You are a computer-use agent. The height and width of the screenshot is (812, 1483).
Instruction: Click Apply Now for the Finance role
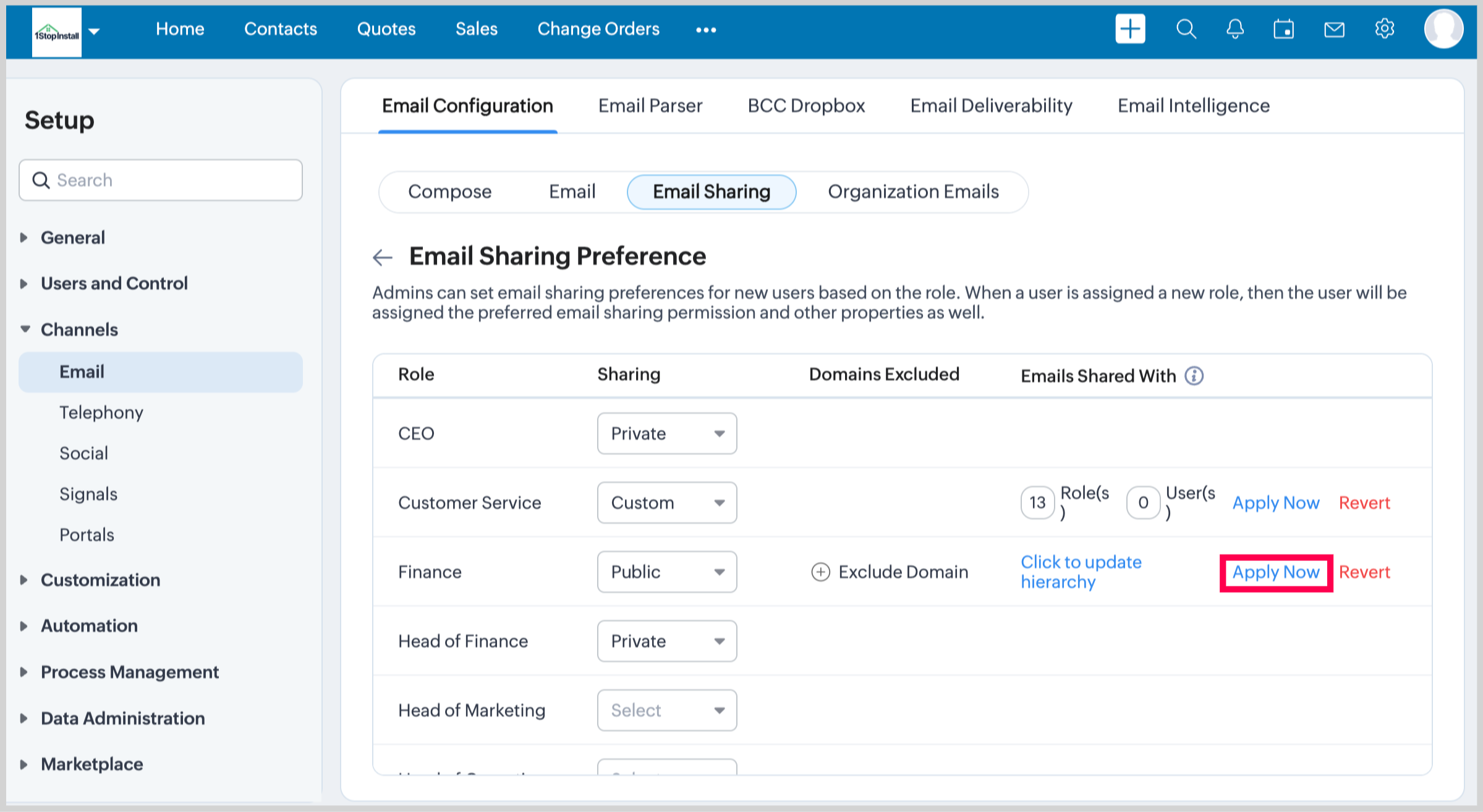tap(1275, 572)
